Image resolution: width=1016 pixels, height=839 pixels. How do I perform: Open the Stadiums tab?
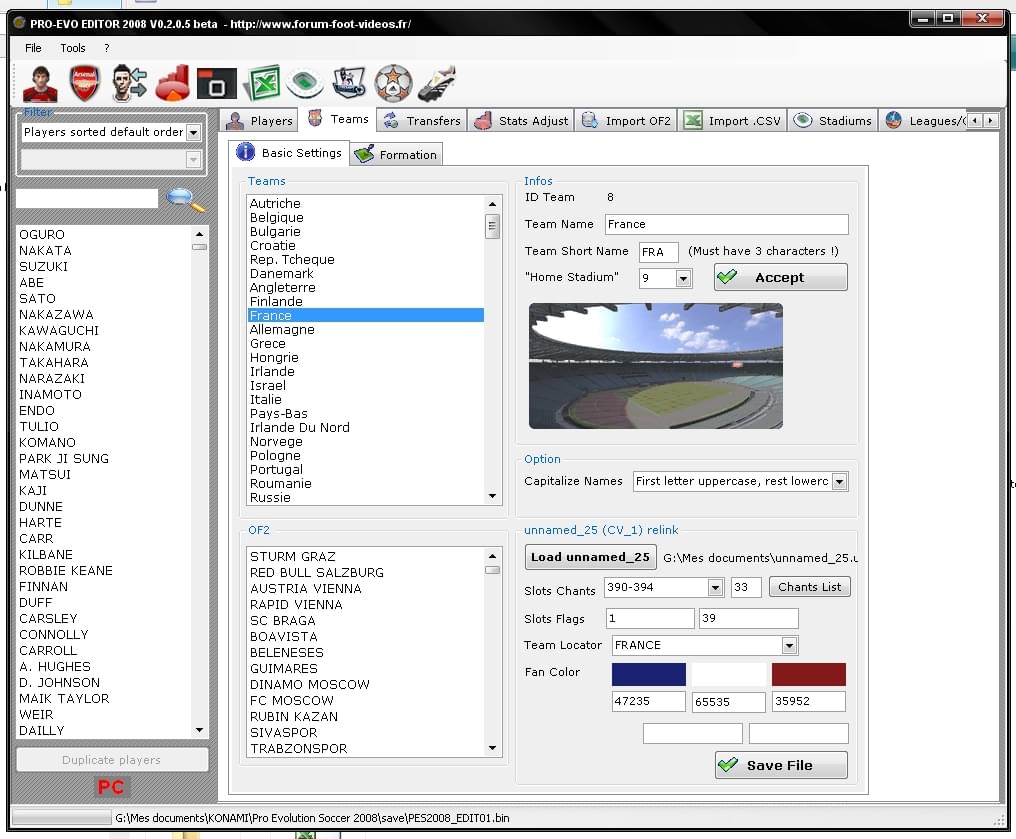click(x=833, y=121)
